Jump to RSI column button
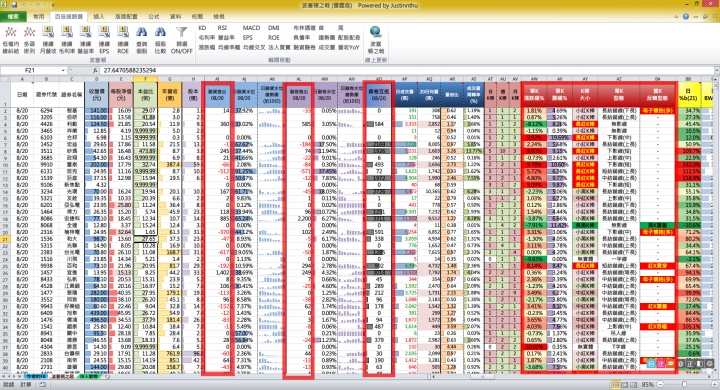 click(222, 28)
